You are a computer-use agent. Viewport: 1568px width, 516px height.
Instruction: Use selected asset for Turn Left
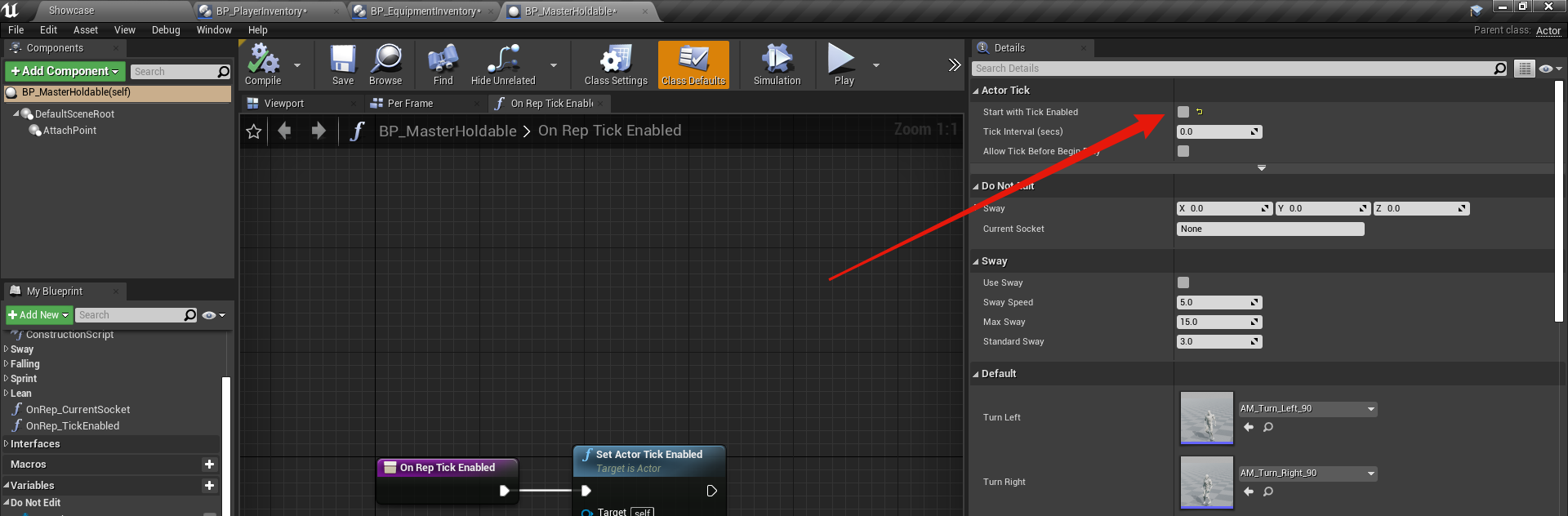tap(1248, 427)
